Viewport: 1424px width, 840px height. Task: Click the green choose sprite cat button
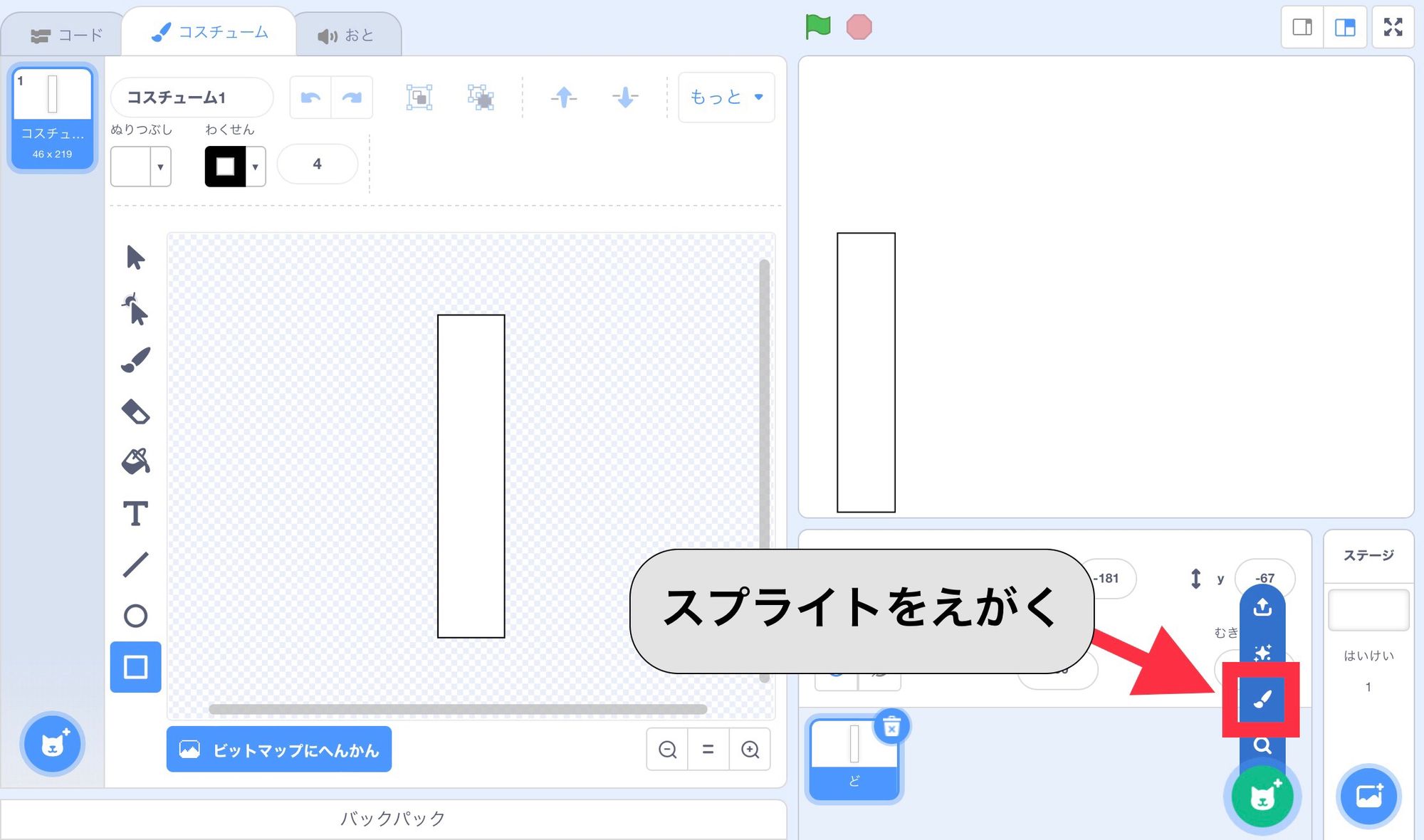pos(1262,797)
